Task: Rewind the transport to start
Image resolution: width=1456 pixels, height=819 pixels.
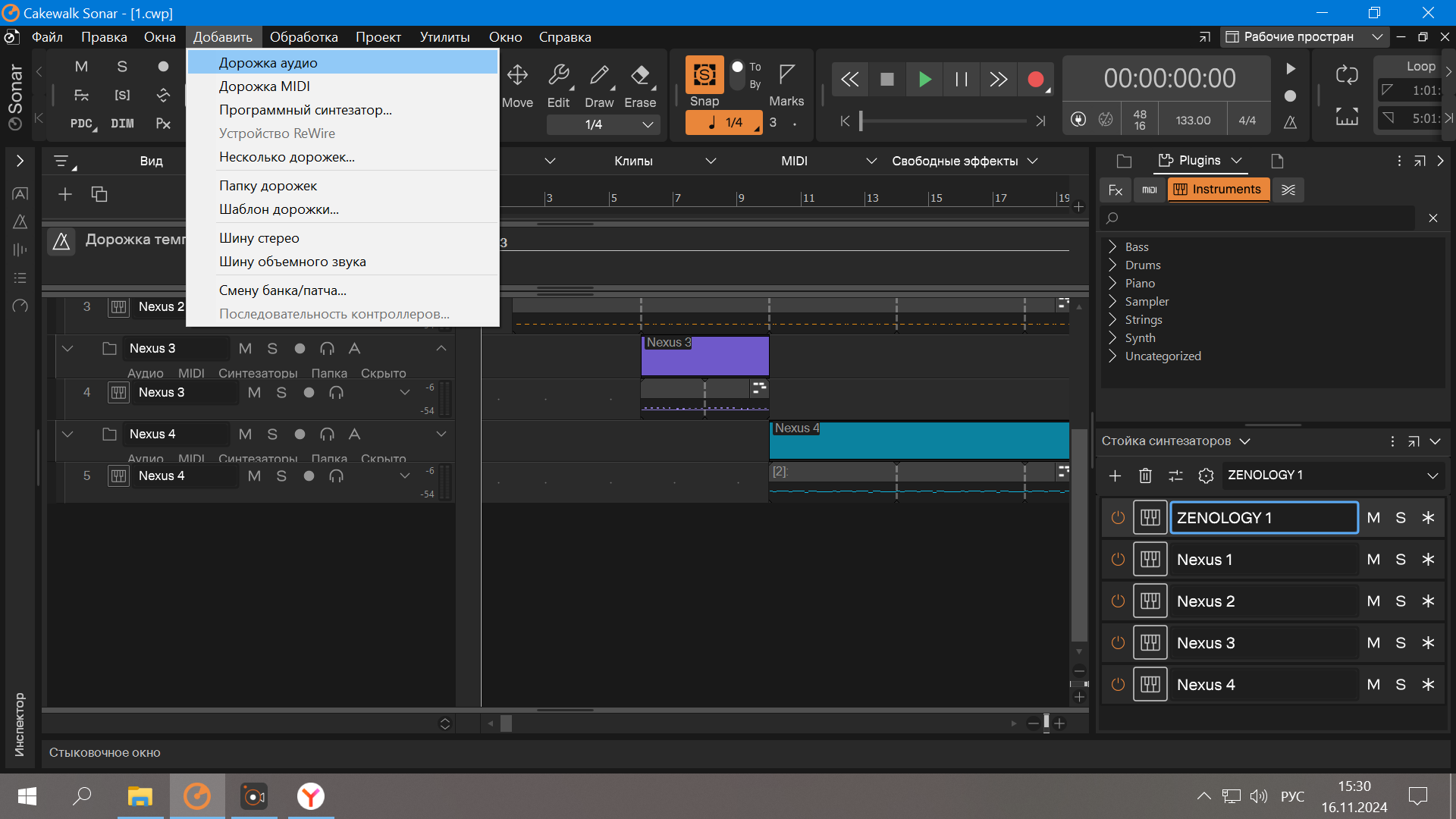Action: [850, 79]
